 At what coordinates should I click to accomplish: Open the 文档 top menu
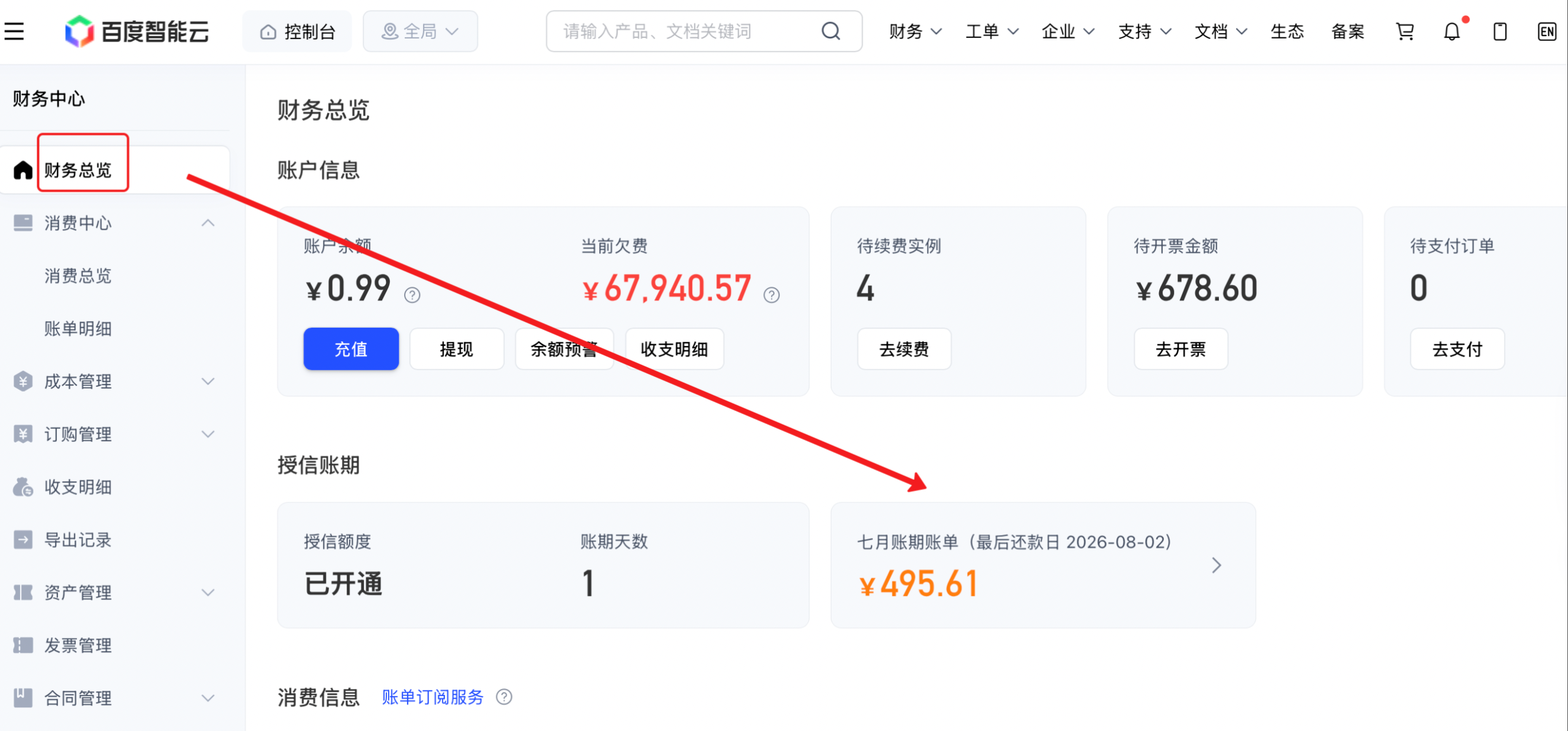pyautogui.click(x=1220, y=31)
